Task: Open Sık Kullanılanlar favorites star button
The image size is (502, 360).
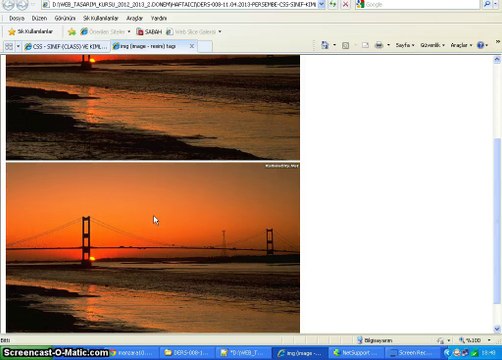Action: [30, 32]
